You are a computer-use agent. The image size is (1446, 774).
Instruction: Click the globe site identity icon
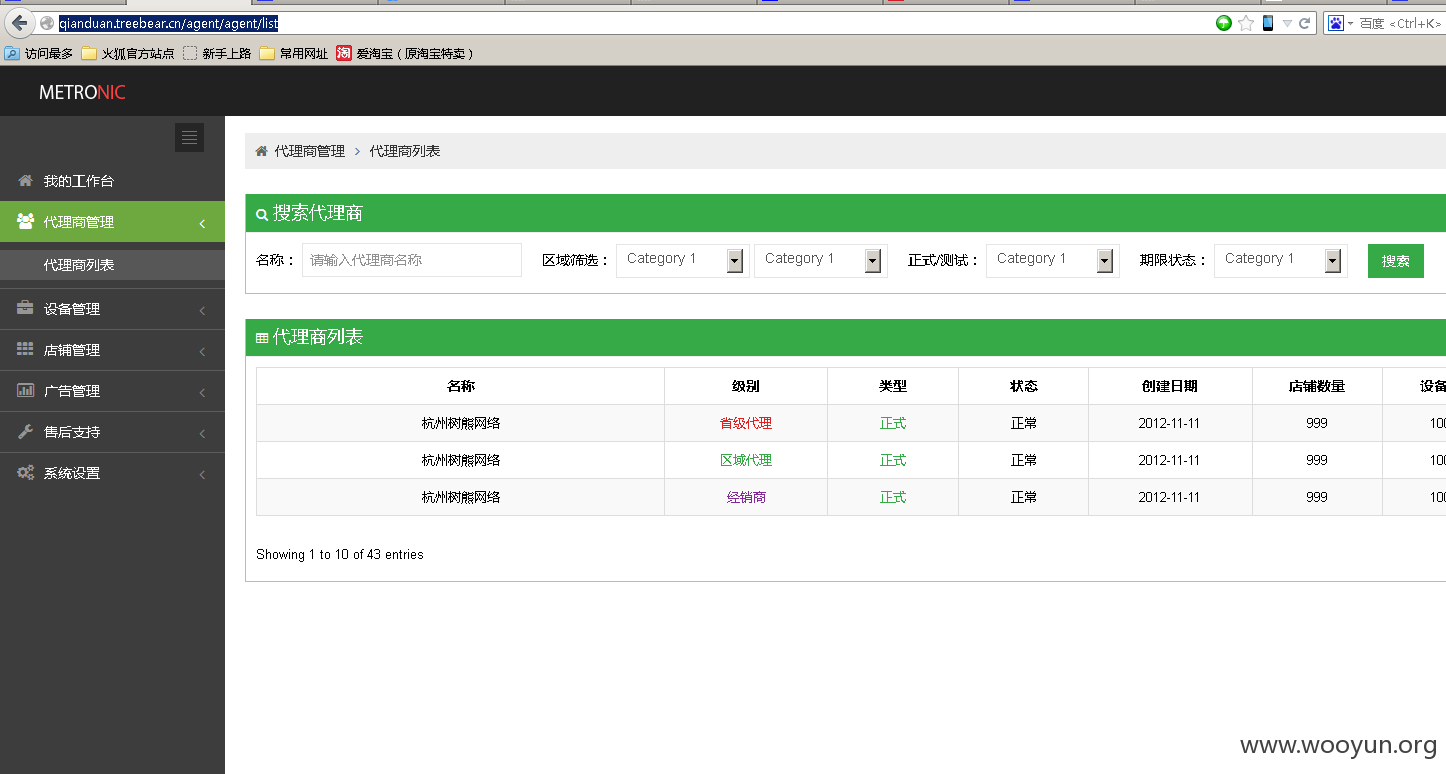click(46, 23)
